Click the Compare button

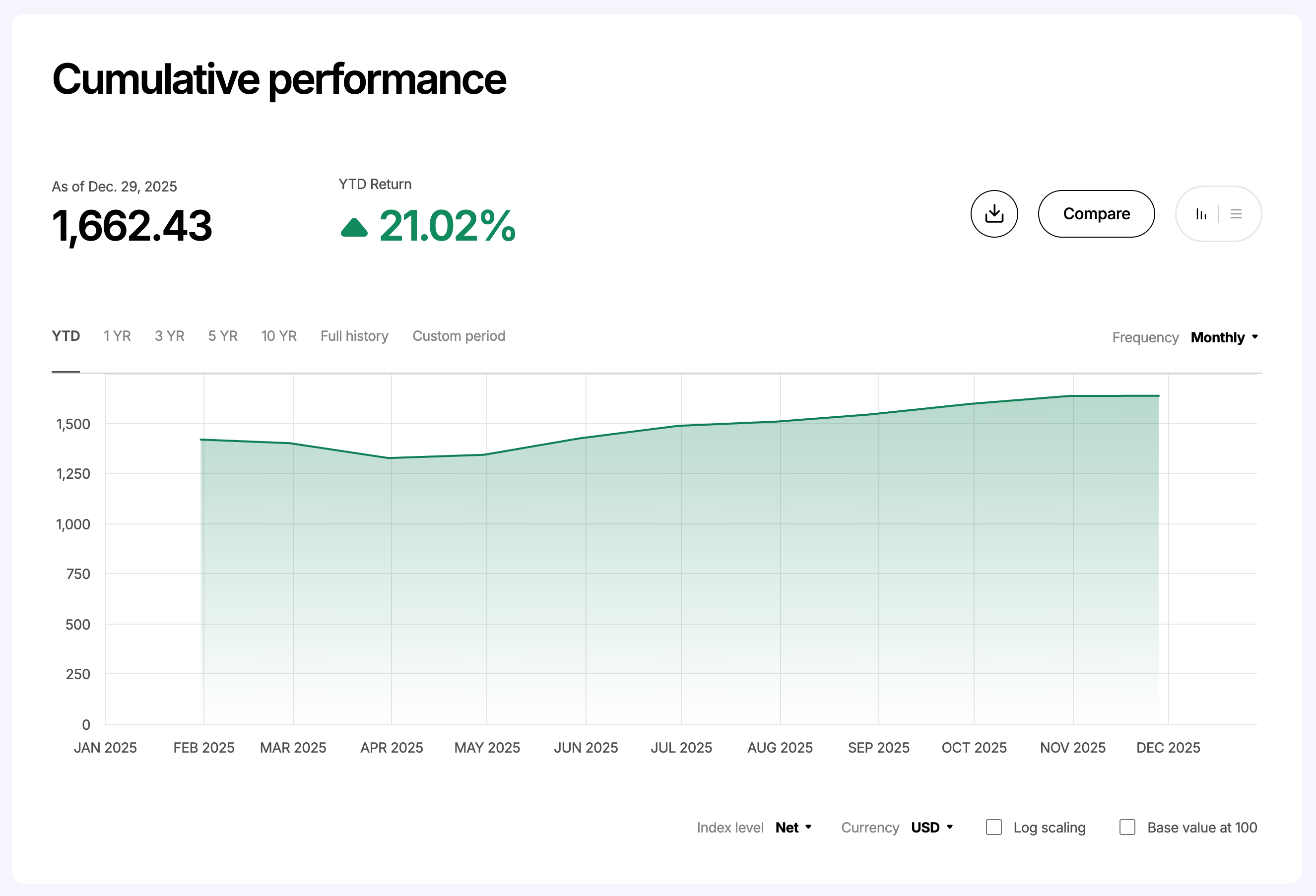[x=1096, y=214]
